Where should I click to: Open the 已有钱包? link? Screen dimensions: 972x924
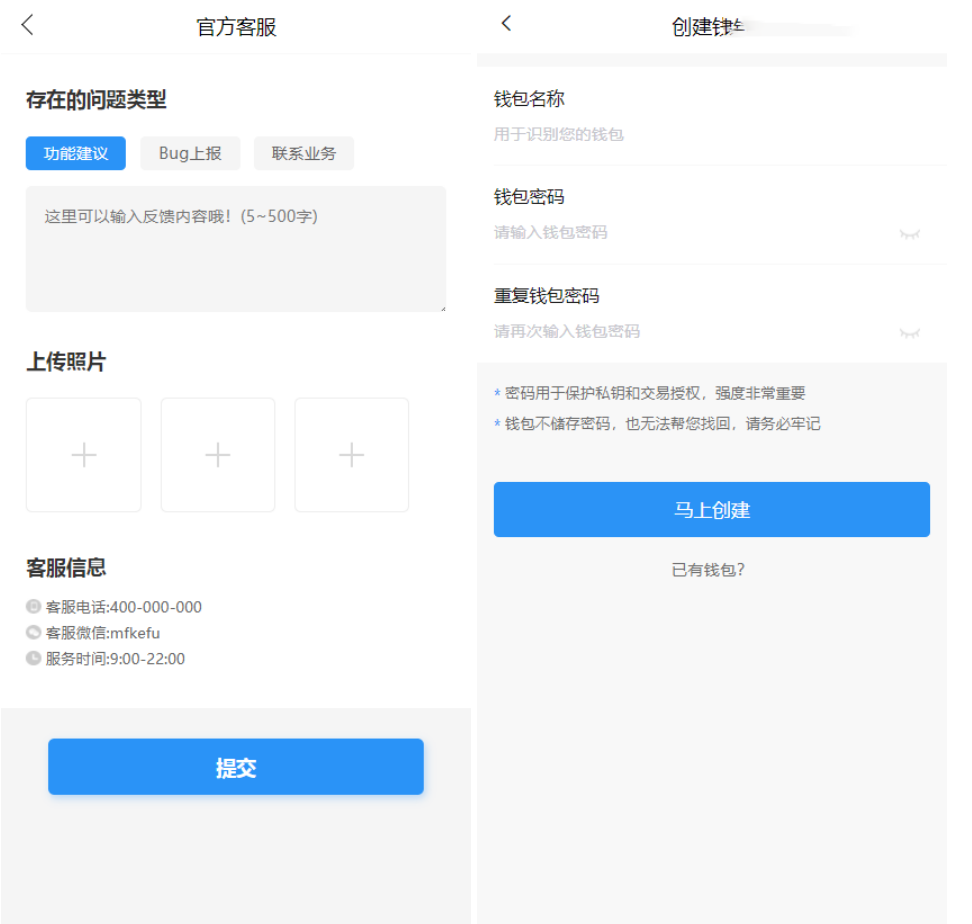709,570
